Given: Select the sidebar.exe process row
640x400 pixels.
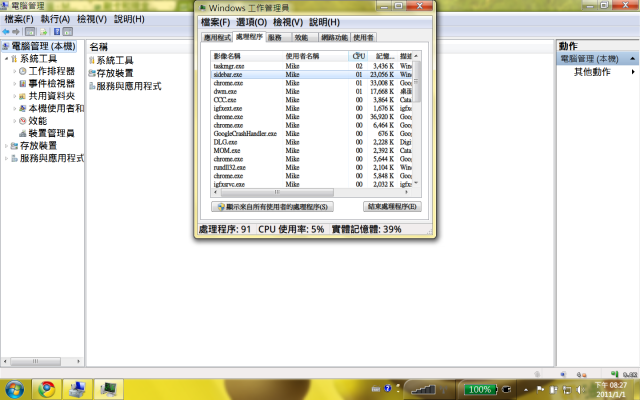Looking at the screenshot, I should (312, 74).
